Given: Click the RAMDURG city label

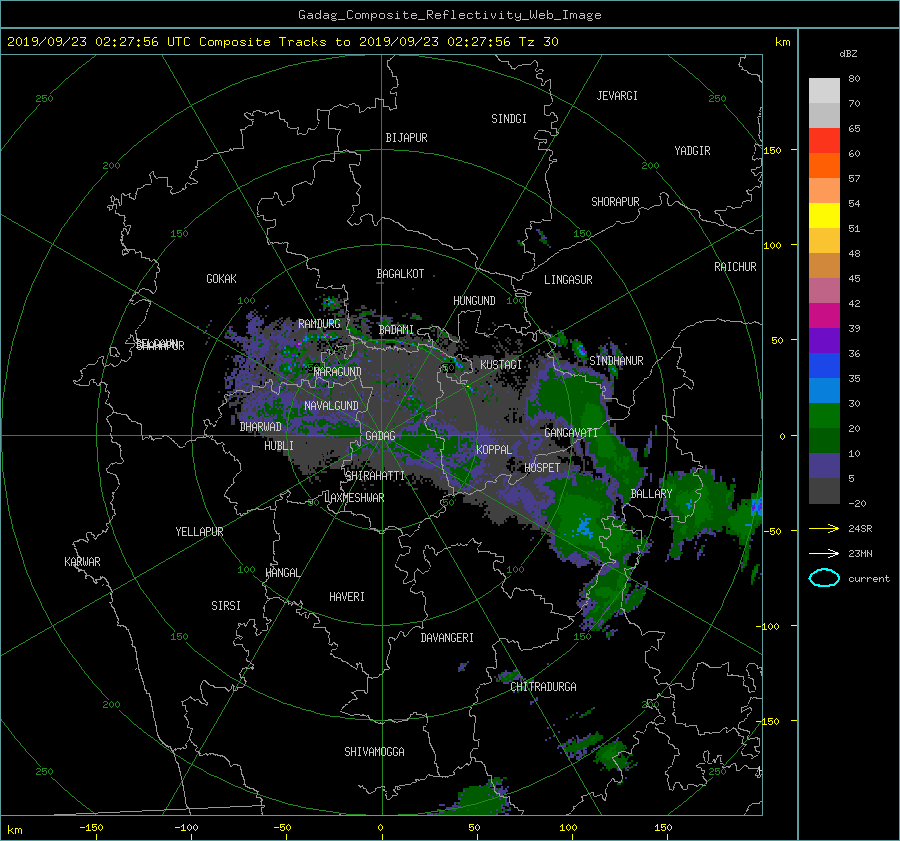Looking at the screenshot, I should pos(319,324).
